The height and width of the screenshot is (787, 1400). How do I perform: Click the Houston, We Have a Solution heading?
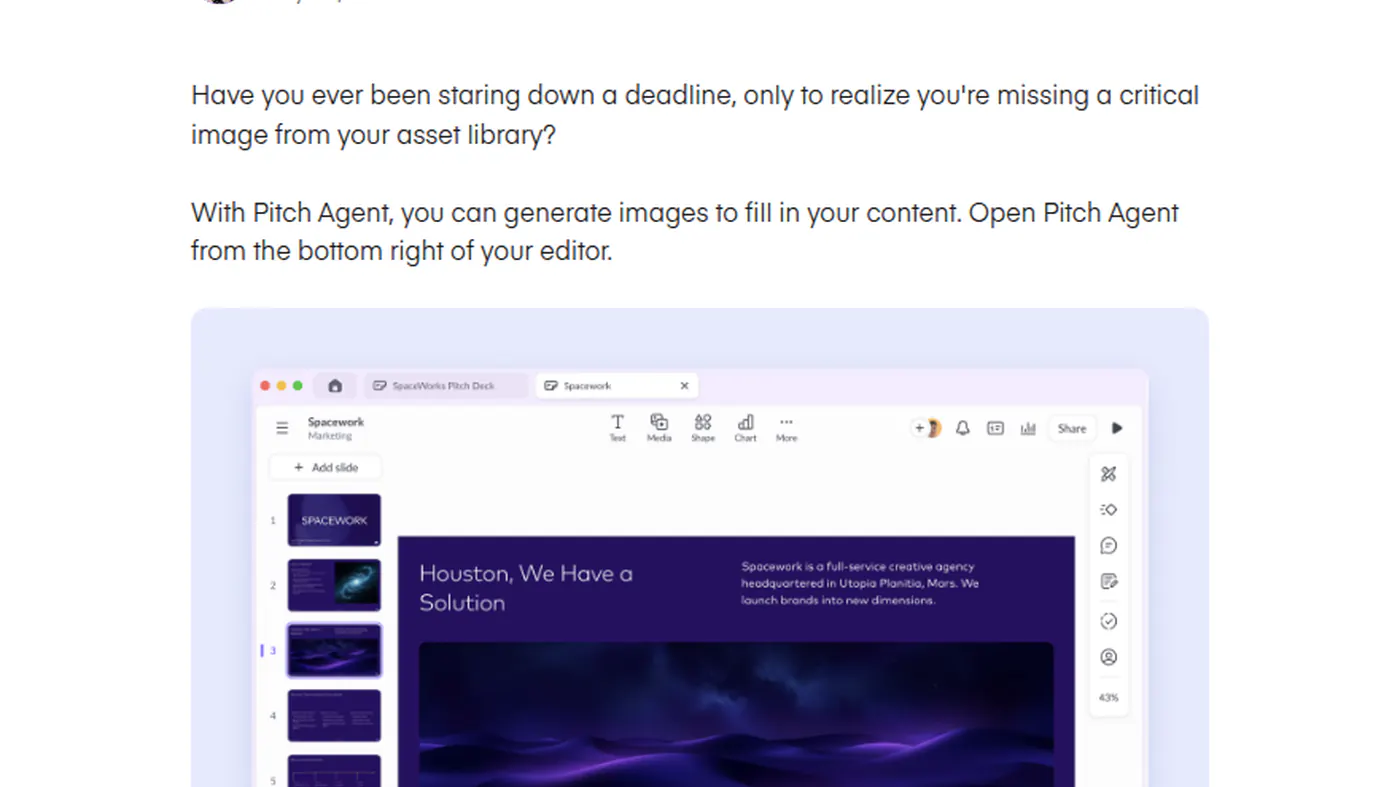pos(526,588)
